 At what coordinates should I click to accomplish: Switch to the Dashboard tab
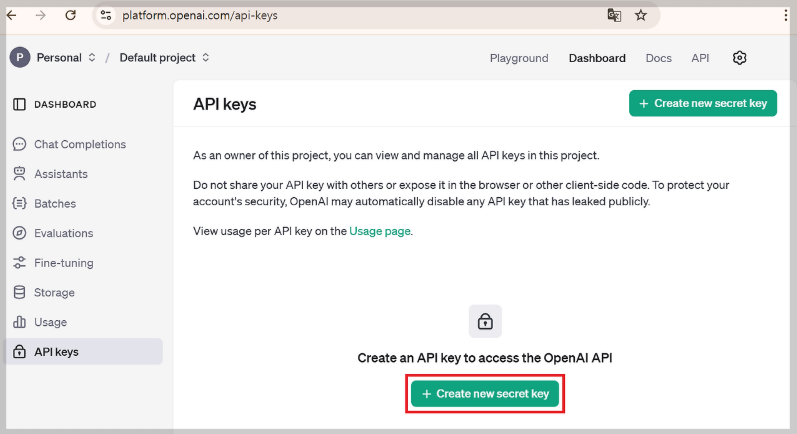click(597, 58)
